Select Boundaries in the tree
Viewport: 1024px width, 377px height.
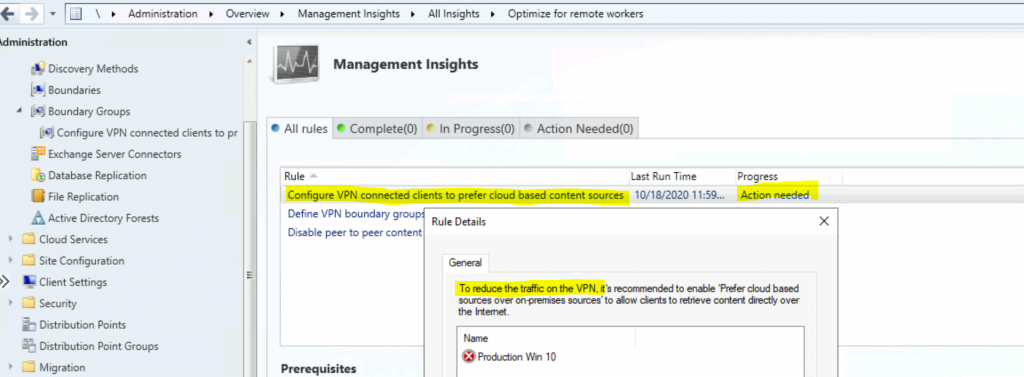coord(74,90)
